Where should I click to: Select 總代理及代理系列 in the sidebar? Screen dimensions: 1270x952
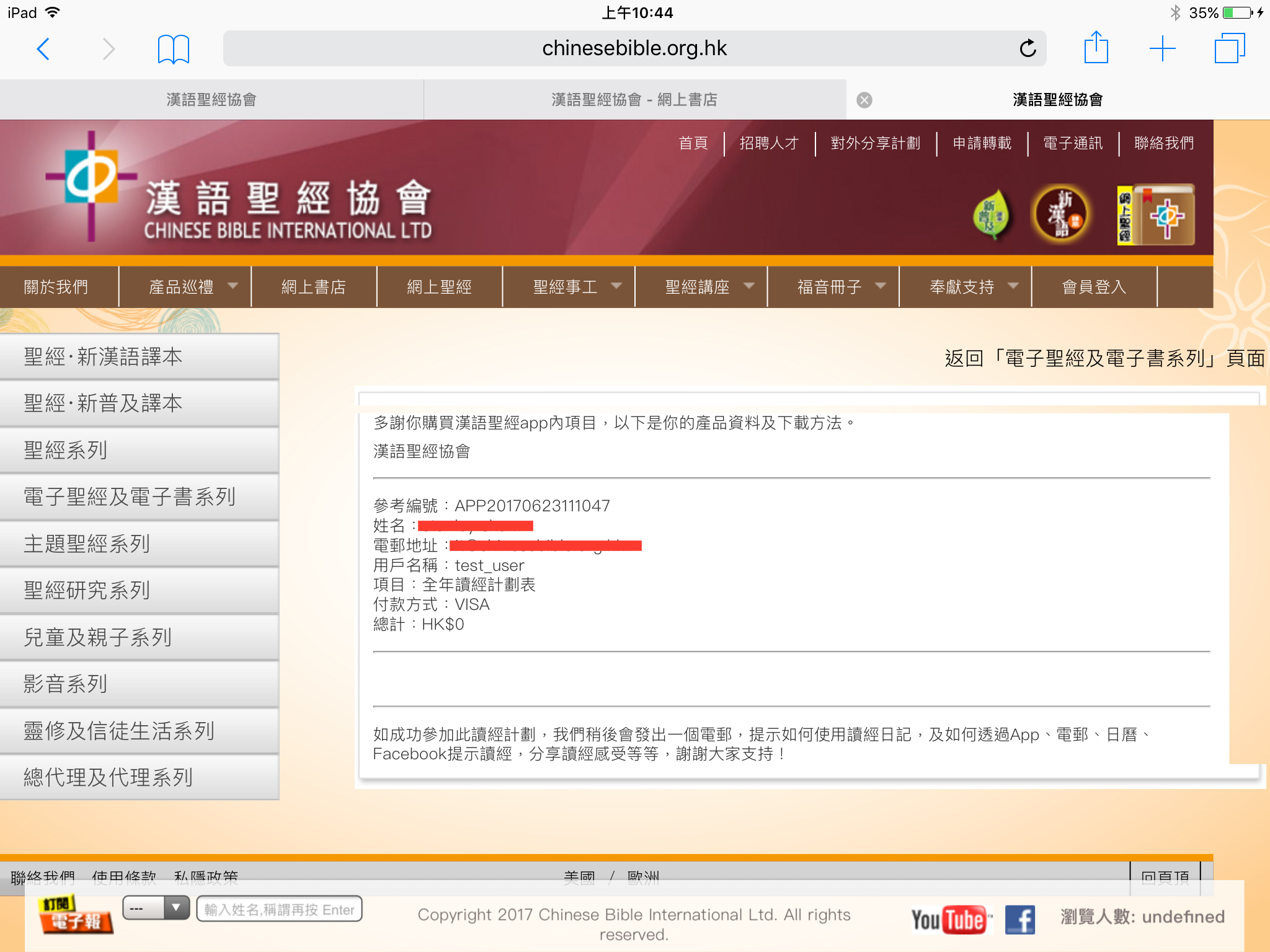pyautogui.click(x=140, y=777)
